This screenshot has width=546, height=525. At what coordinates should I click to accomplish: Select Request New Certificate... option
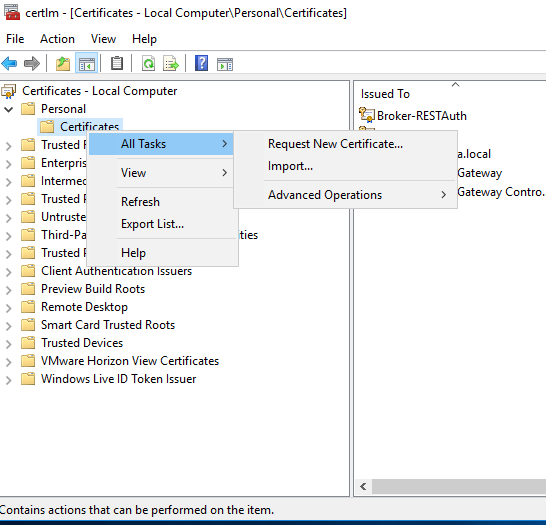pyautogui.click(x=345, y=144)
